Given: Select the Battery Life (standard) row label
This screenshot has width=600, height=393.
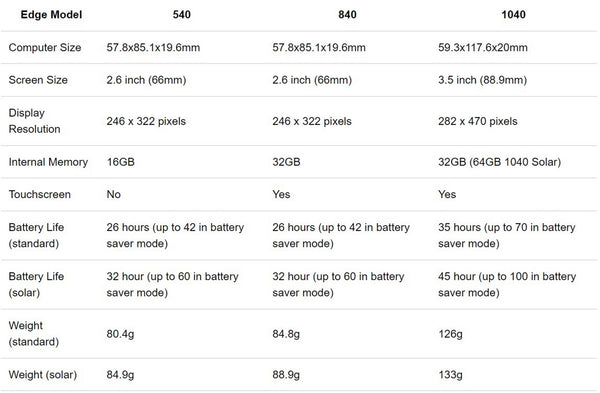Looking at the screenshot, I should tap(36, 235).
